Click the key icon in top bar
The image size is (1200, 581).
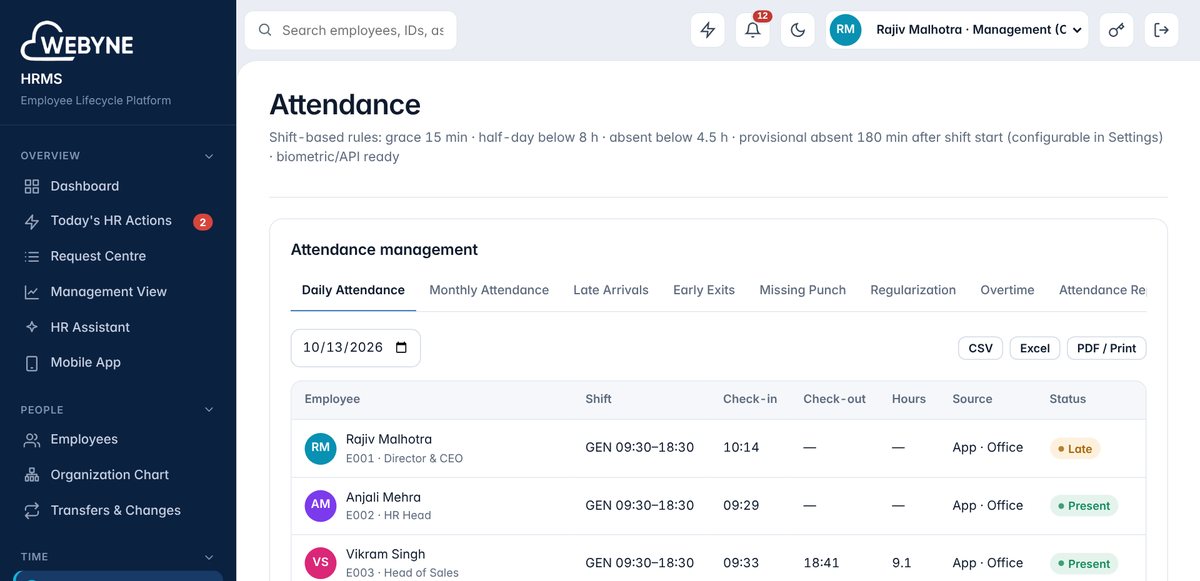coord(1116,30)
